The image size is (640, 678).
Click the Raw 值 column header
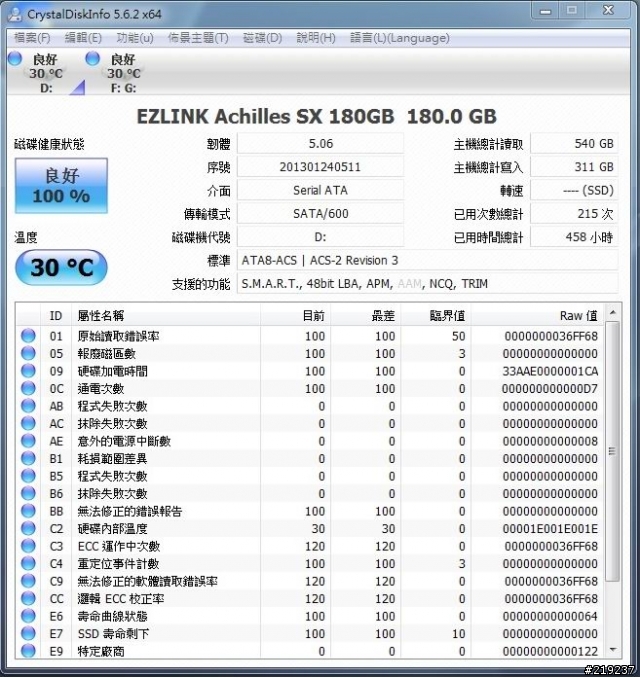click(x=538, y=316)
